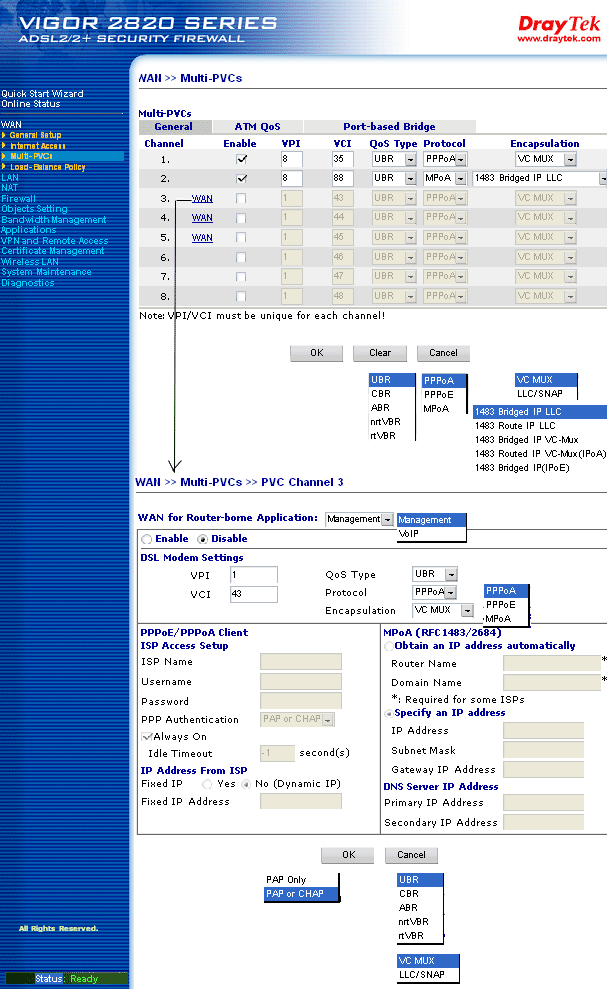
Task: Uncheck channel 2 Enable checkbox
Action: (x=241, y=178)
